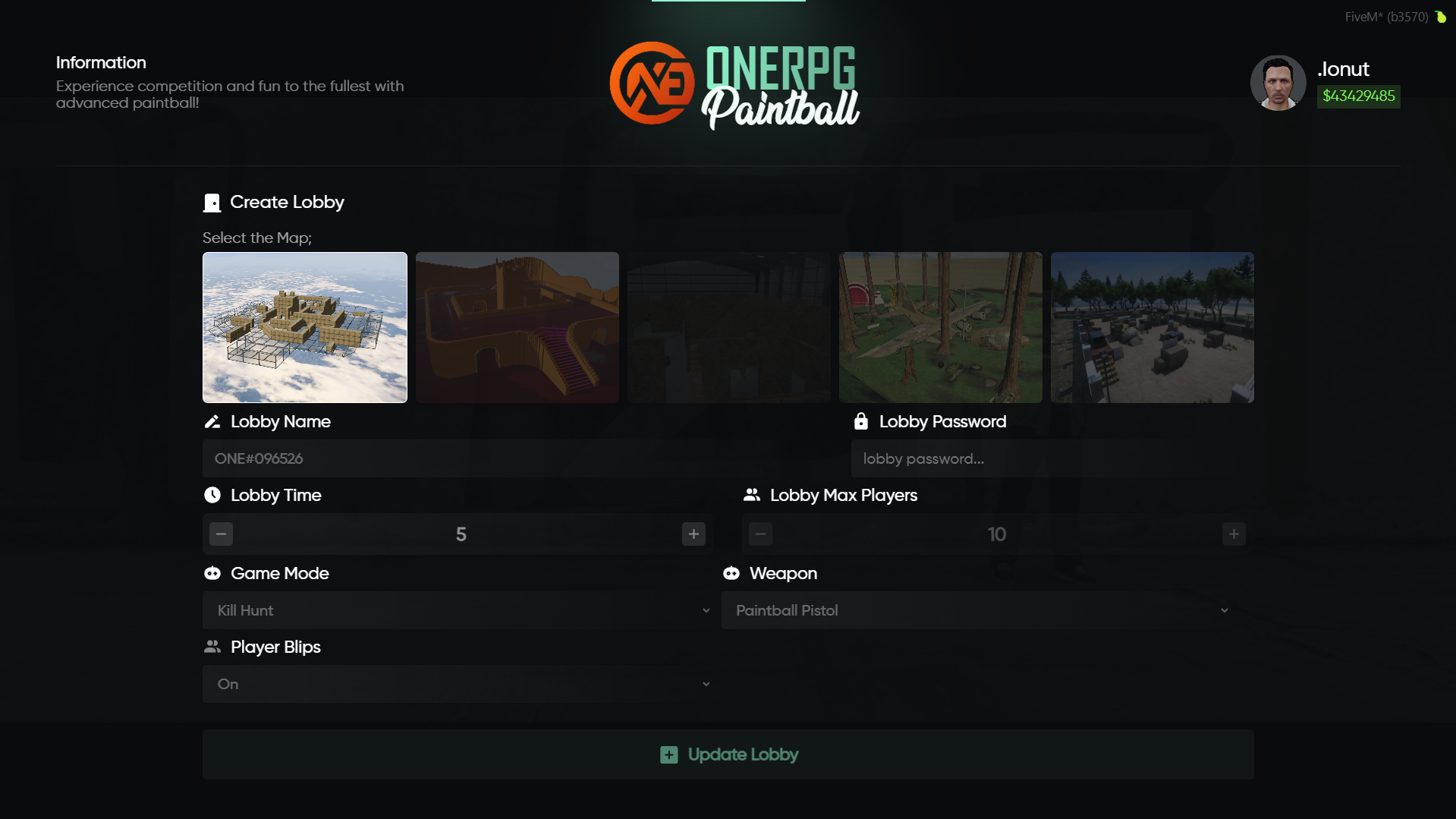Focus the Lobby Name input field
This screenshot has width=1456, height=819.
(x=518, y=458)
